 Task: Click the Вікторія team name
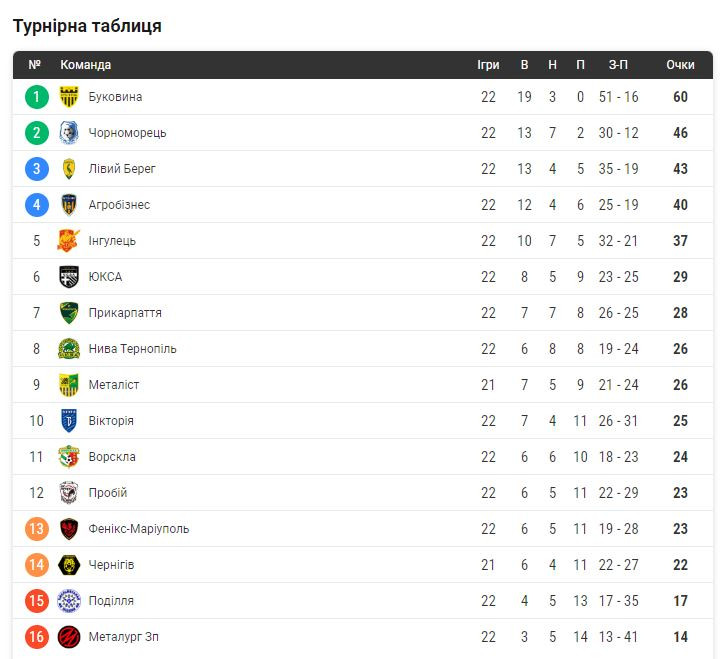[x=111, y=421]
